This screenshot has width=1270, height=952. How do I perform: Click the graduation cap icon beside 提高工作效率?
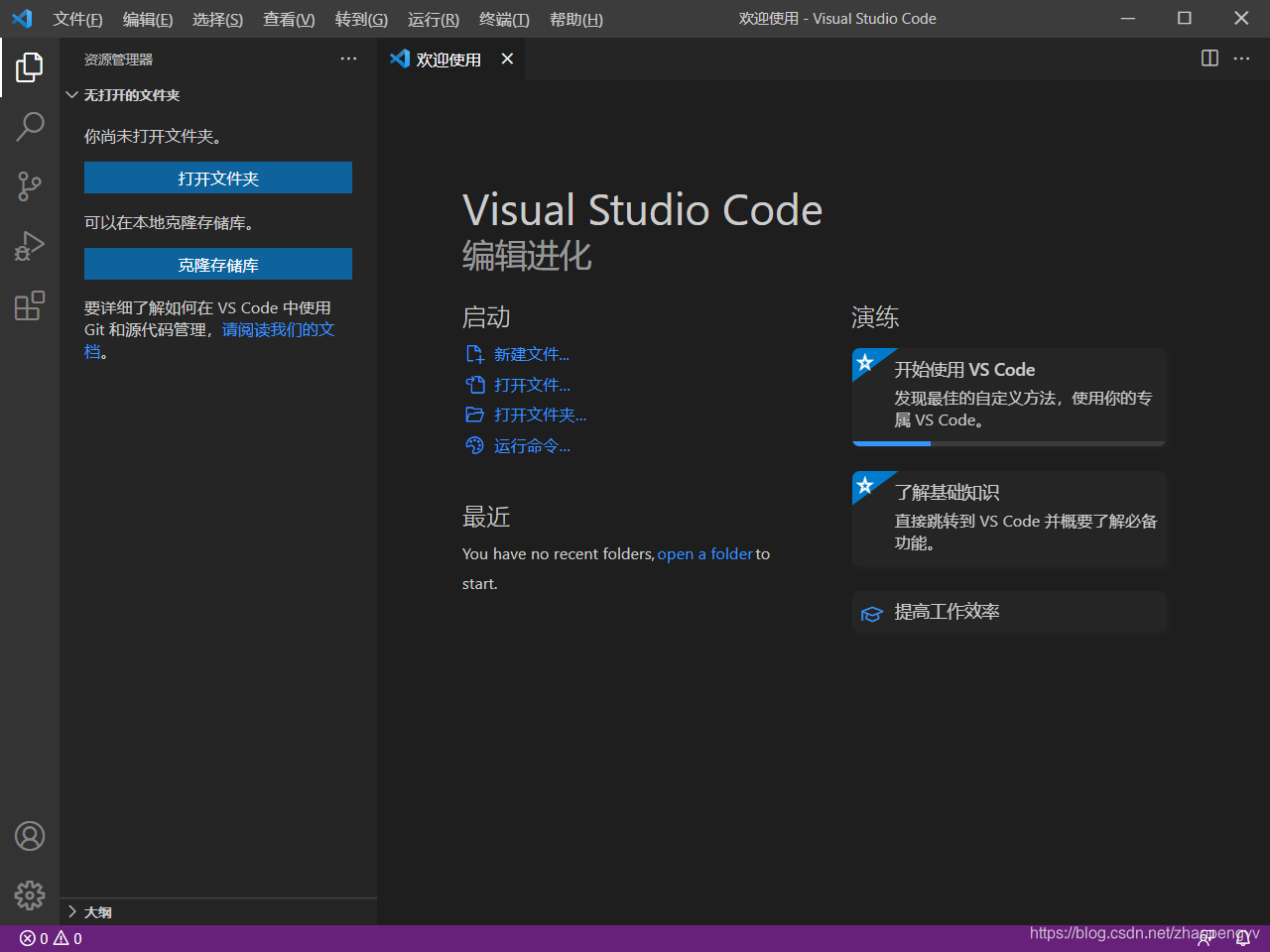click(x=871, y=614)
